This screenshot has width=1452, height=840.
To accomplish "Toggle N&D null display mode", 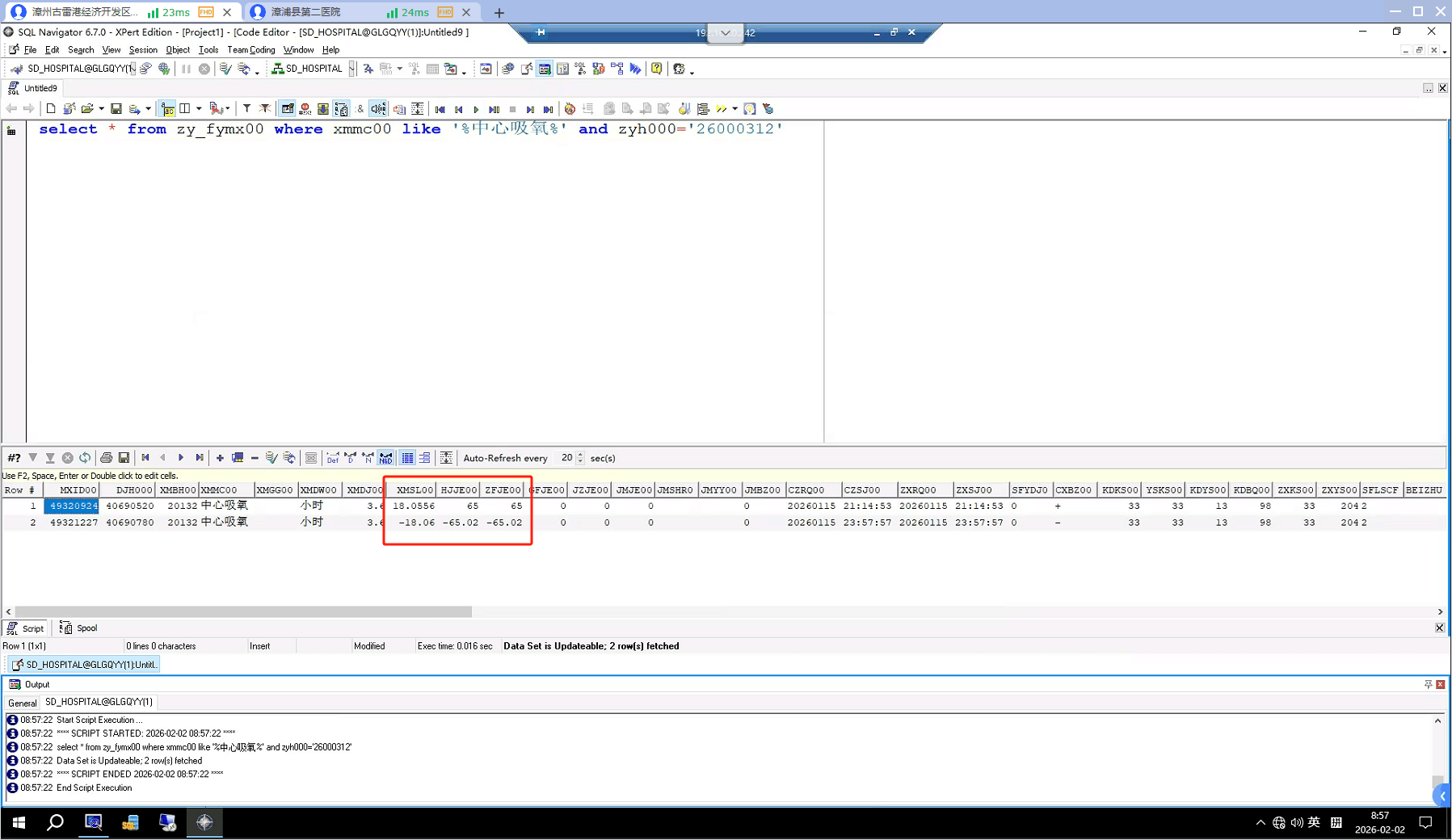I will coord(385,458).
